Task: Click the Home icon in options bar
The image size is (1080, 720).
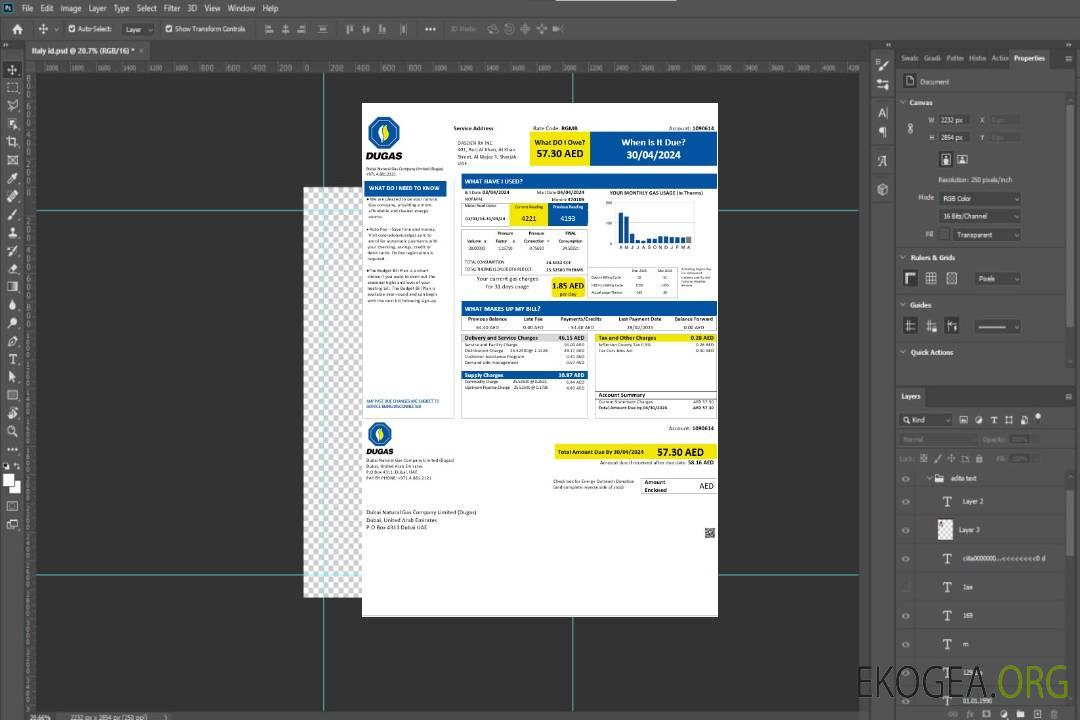Action: [17, 29]
